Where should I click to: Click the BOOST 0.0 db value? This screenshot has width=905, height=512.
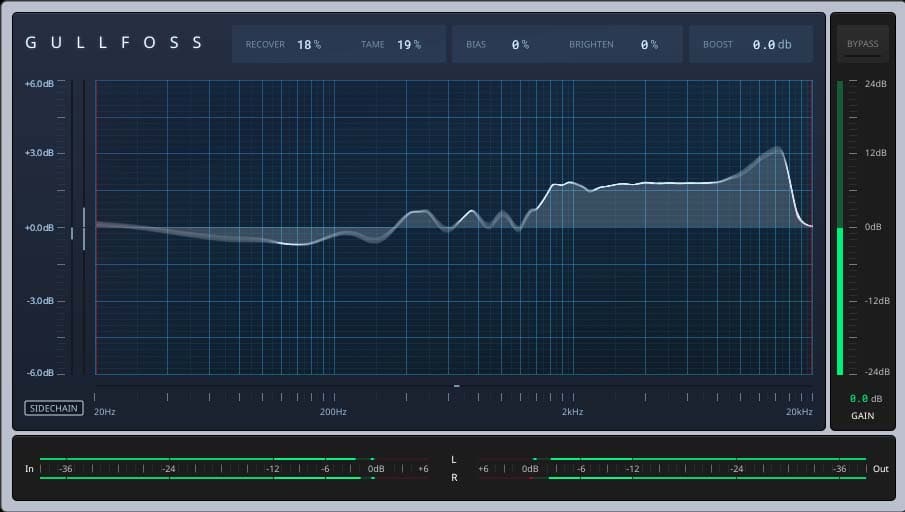tap(771, 45)
